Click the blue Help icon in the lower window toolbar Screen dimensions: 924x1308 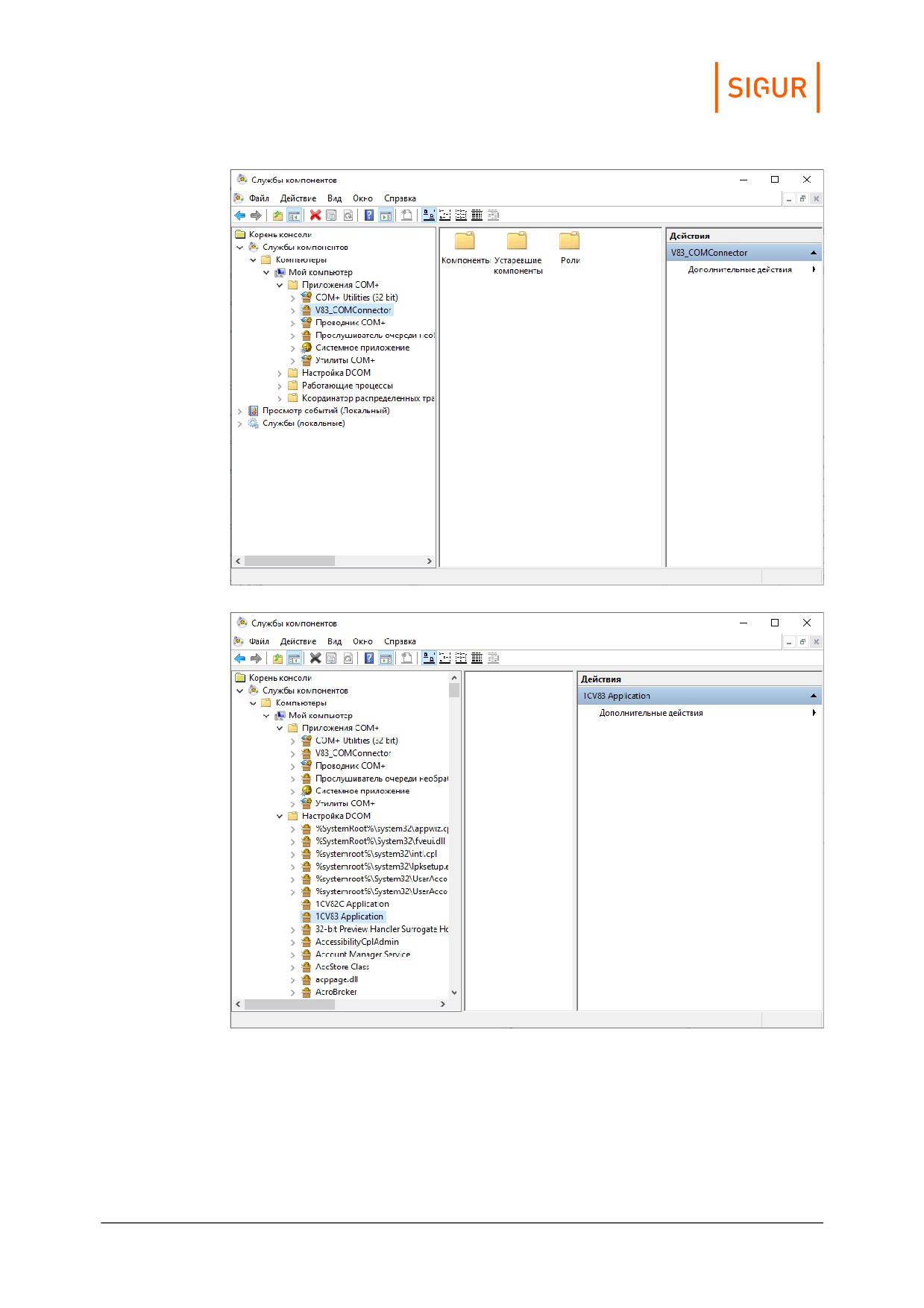coord(369,658)
